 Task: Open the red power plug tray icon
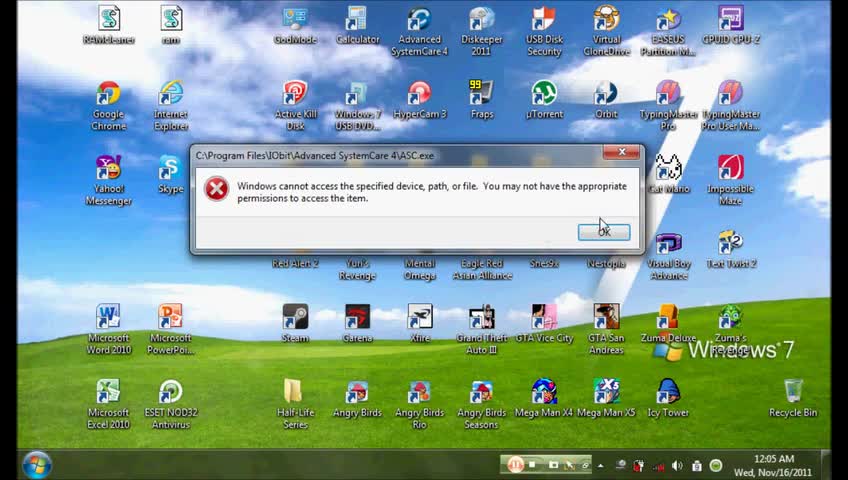(x=639, y=465)
